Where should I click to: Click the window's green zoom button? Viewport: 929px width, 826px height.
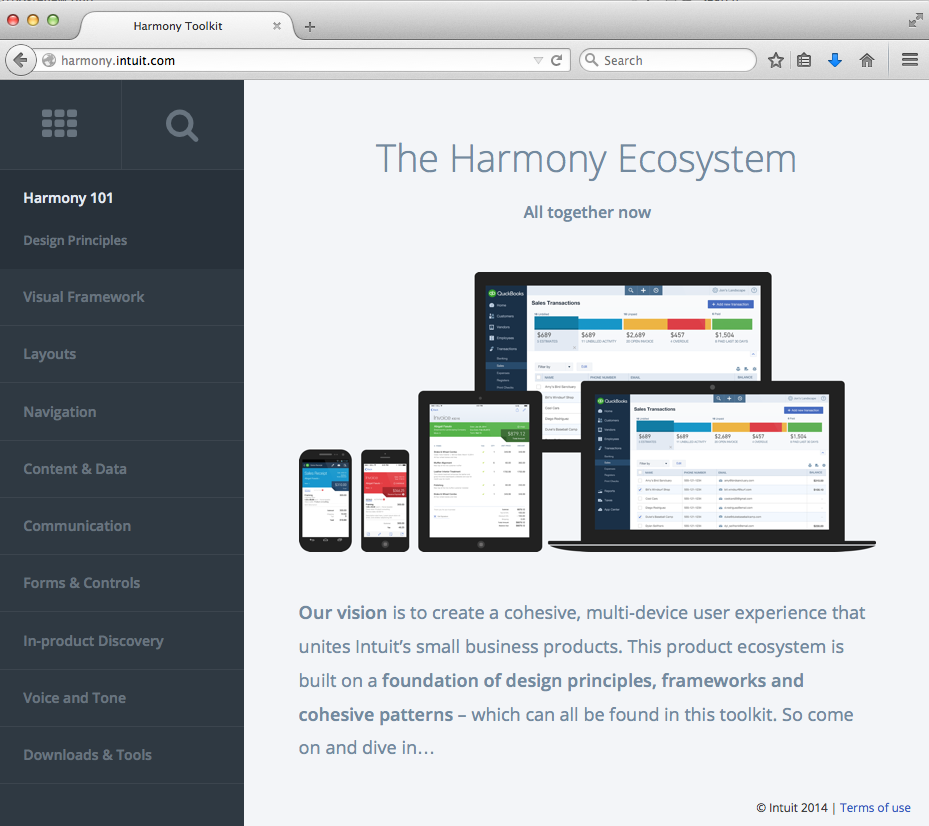[x=53, y=20]
